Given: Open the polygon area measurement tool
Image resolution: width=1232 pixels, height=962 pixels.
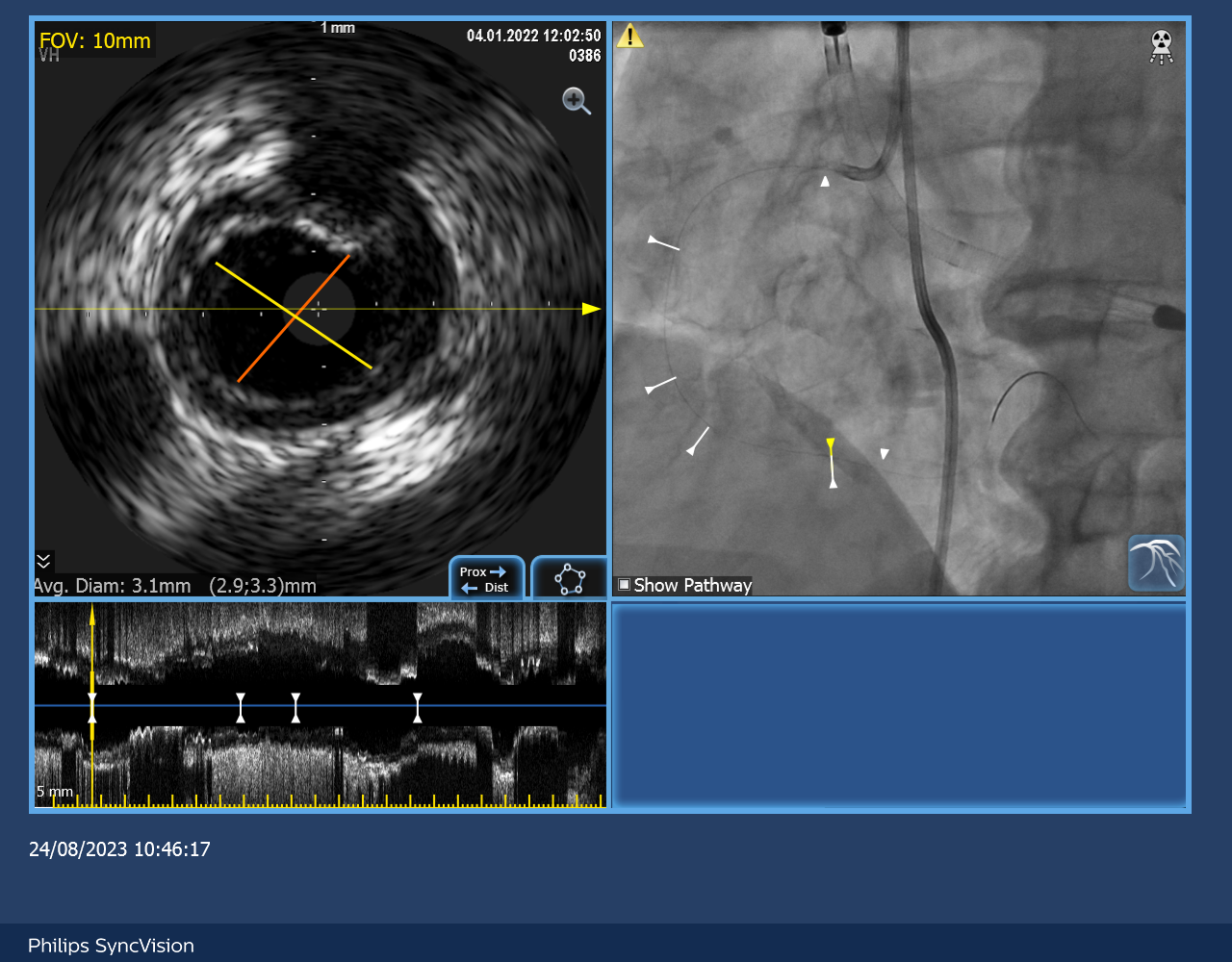Looking at the screenshot, I should point(570,578).
